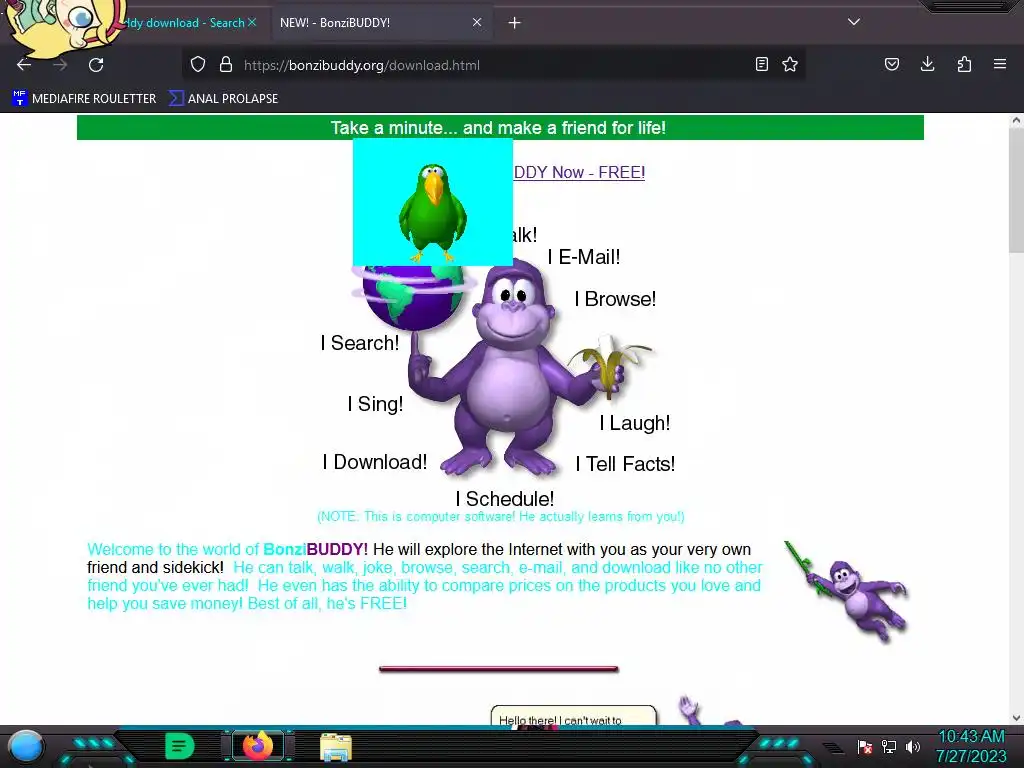Click the page's vertical scrollbar thumb

[1016, 189]
